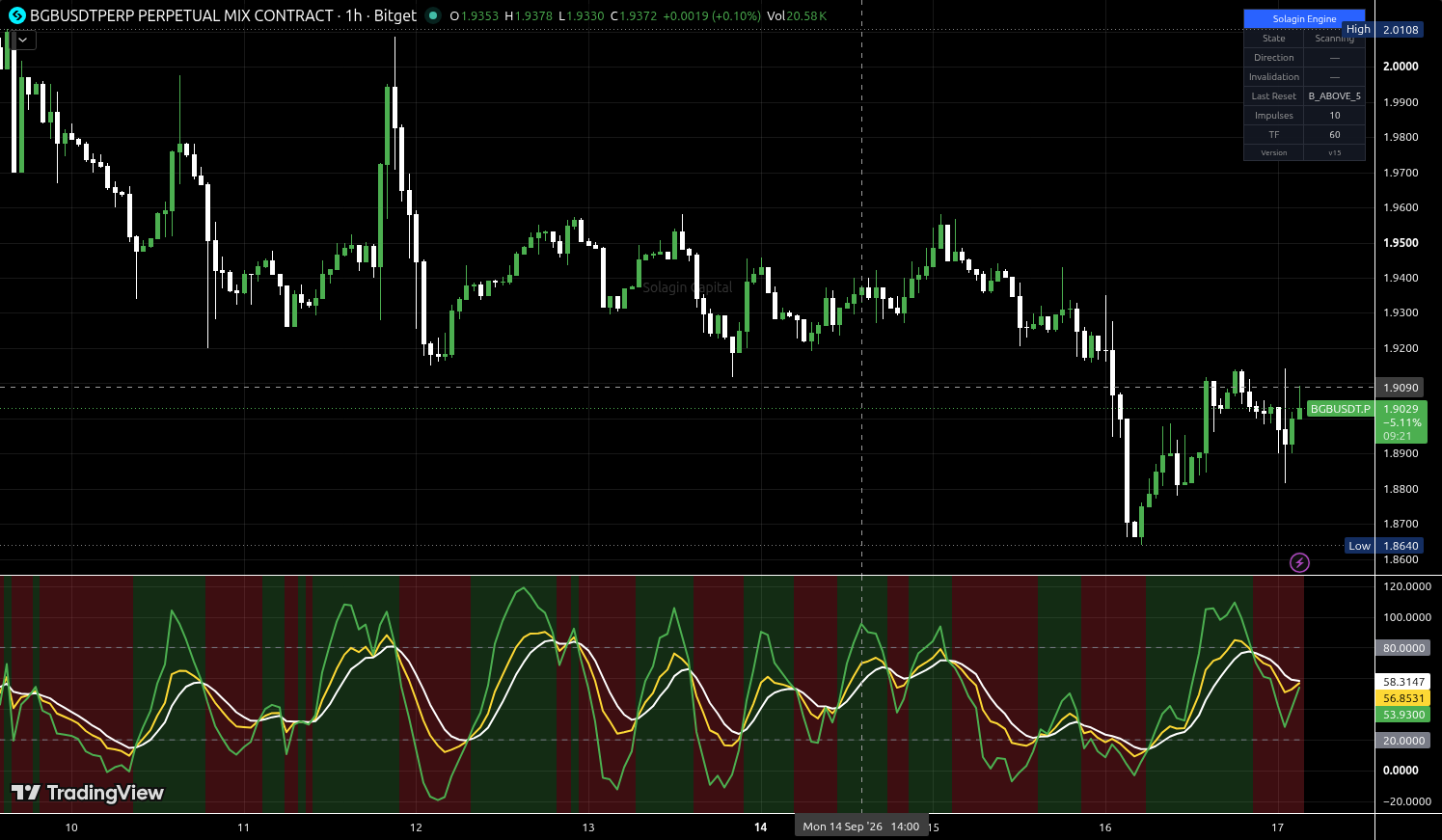Click the Solagin Engine table header
This screenshot has height=840, width=1442.
point(1304,19)
